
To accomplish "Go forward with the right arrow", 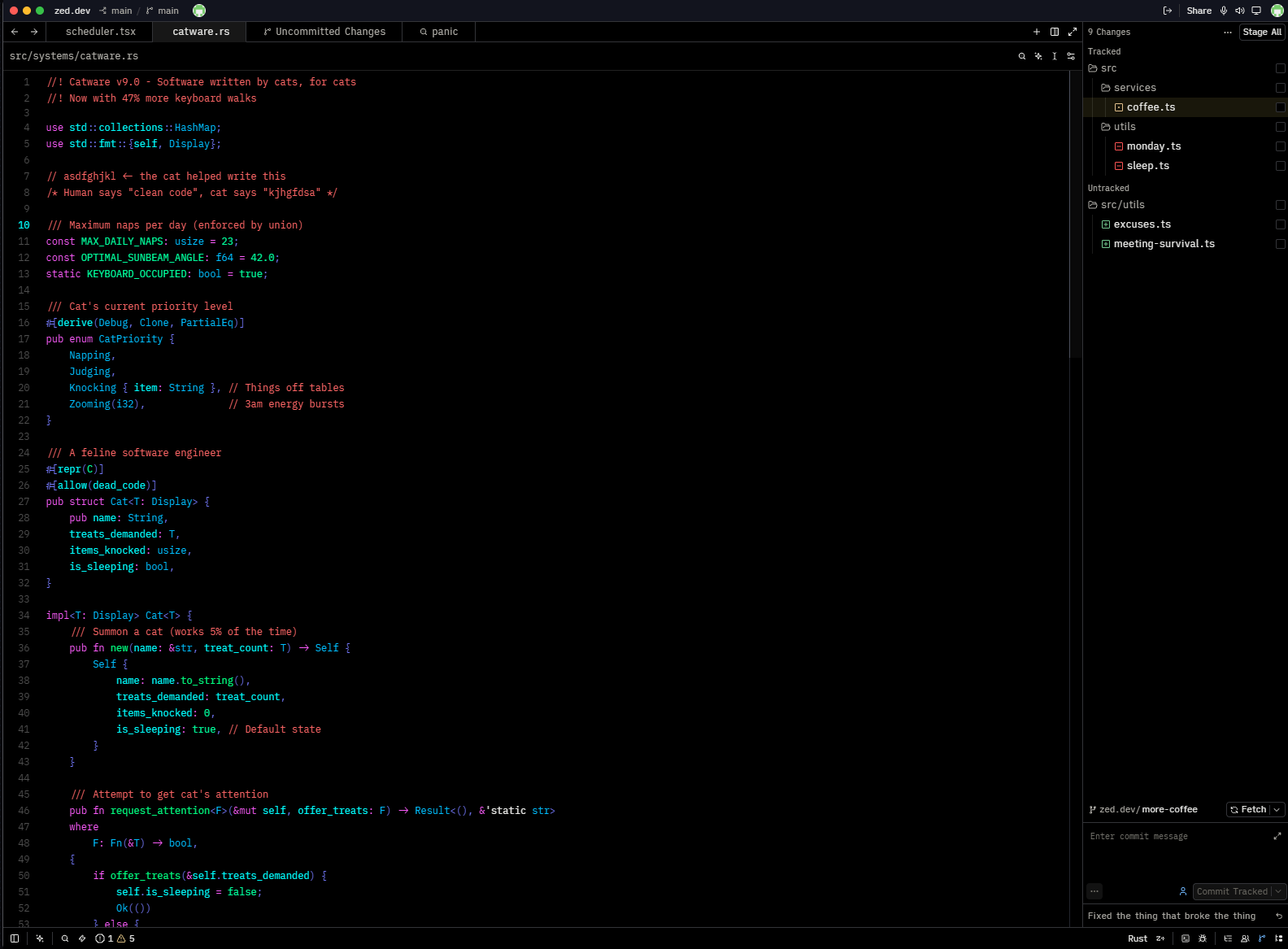I will (x=34, y=32).
